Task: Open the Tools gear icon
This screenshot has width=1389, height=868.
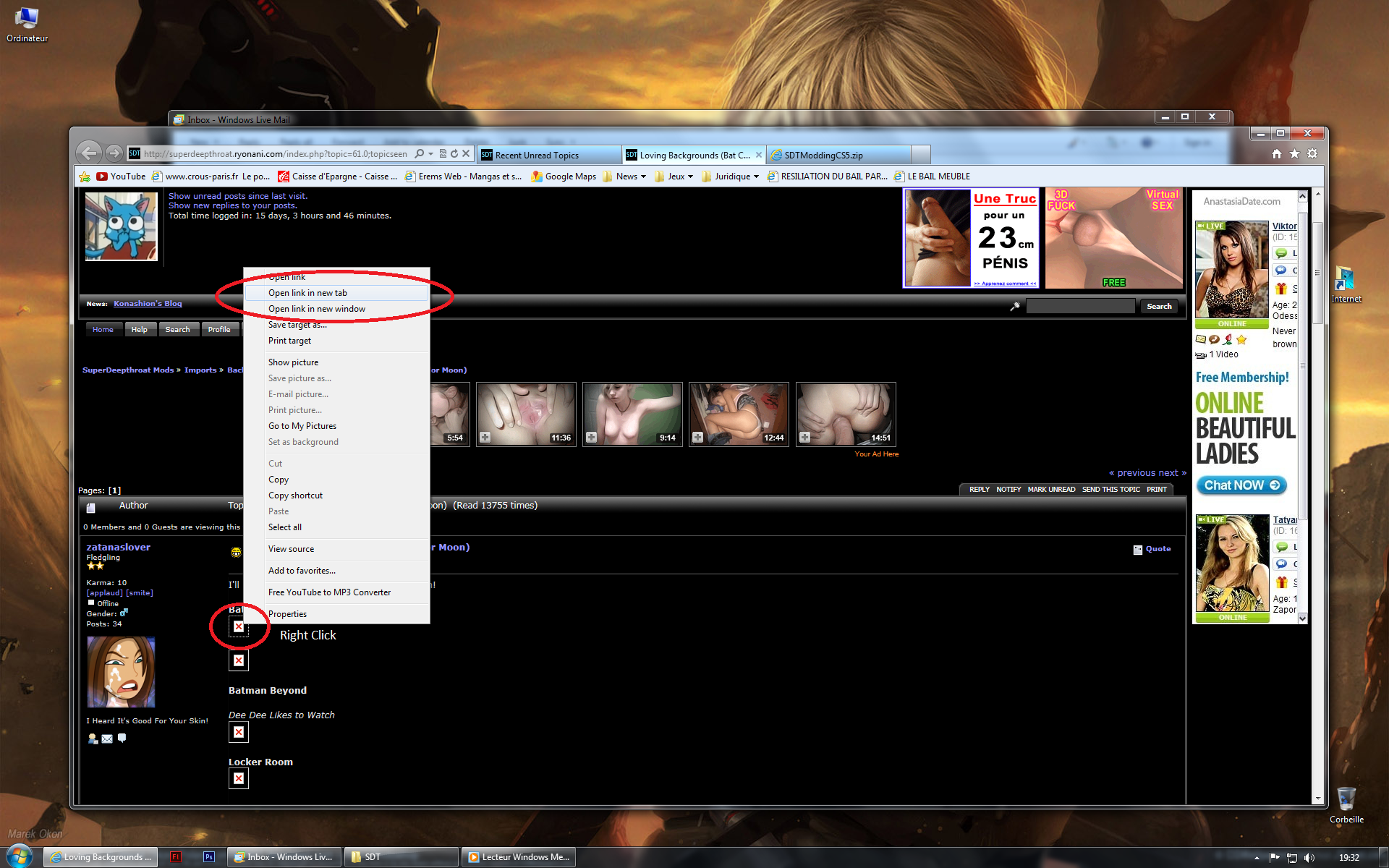Action: pos(1312,153)
